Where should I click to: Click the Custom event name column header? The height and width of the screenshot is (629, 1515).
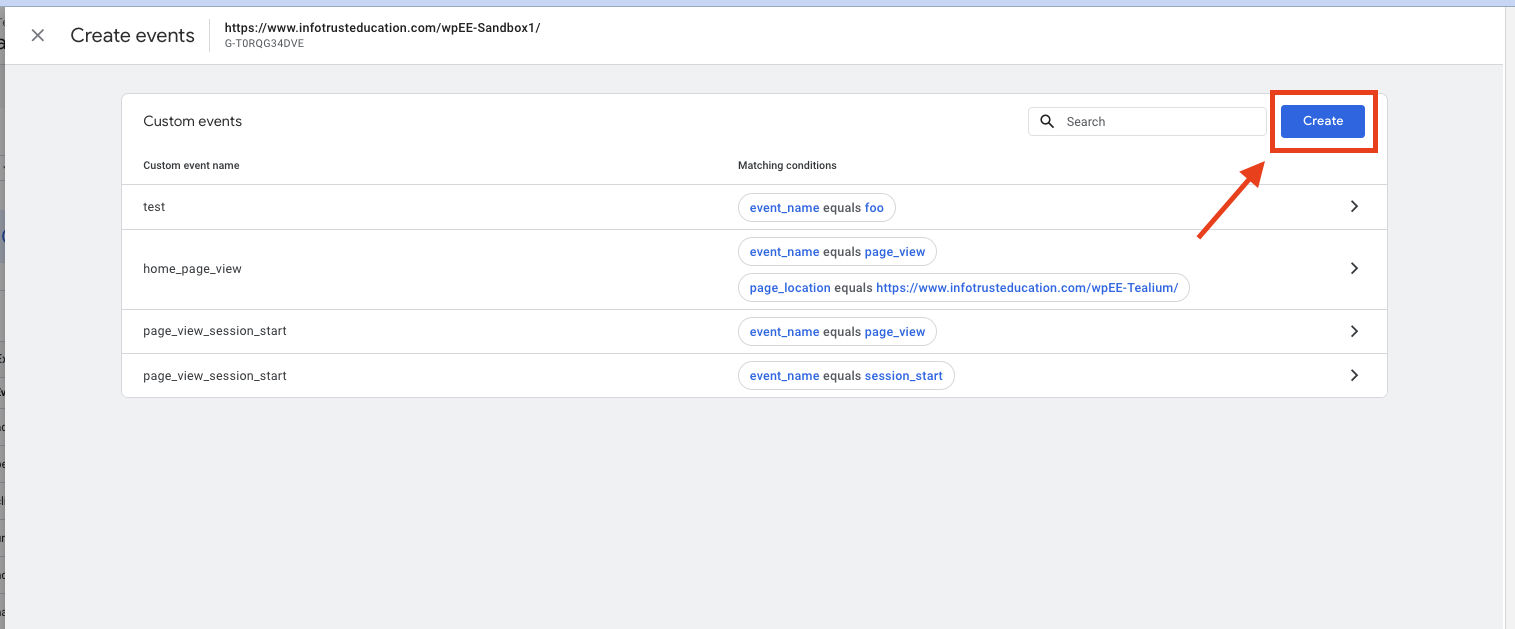pyautogui.click(x=191, y=165)
